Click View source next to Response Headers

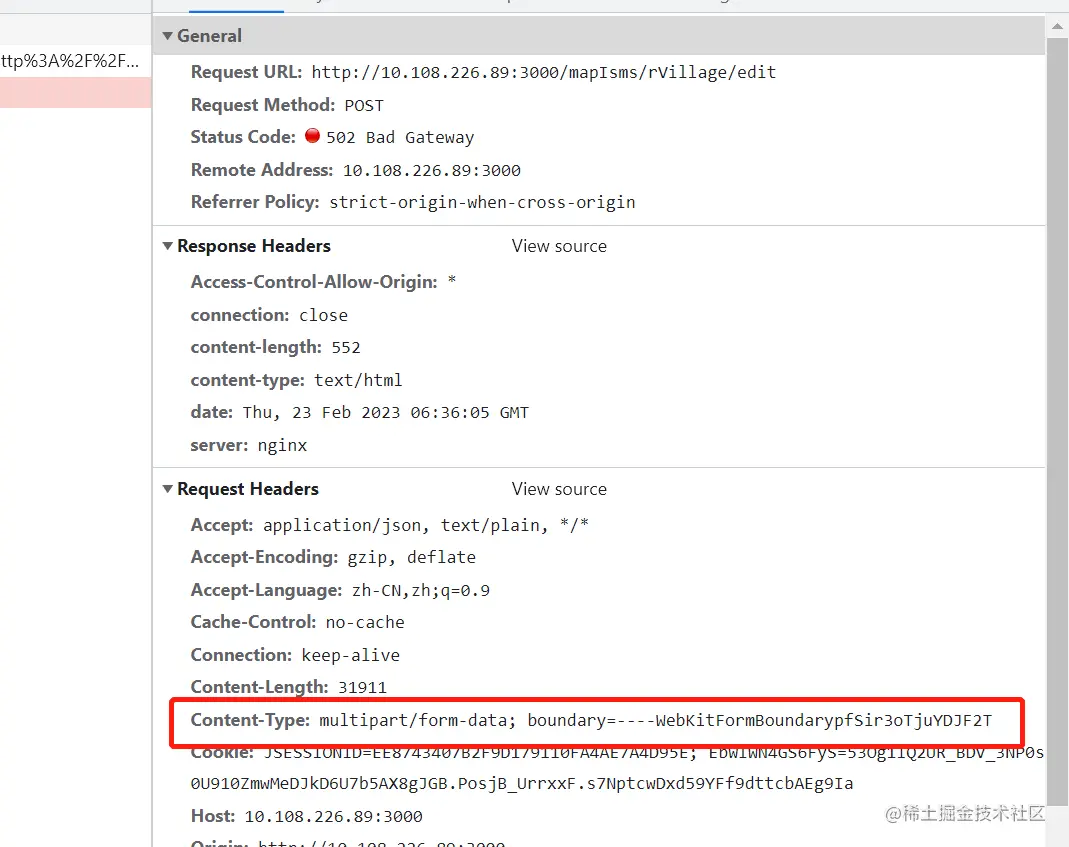click(559, 246)
